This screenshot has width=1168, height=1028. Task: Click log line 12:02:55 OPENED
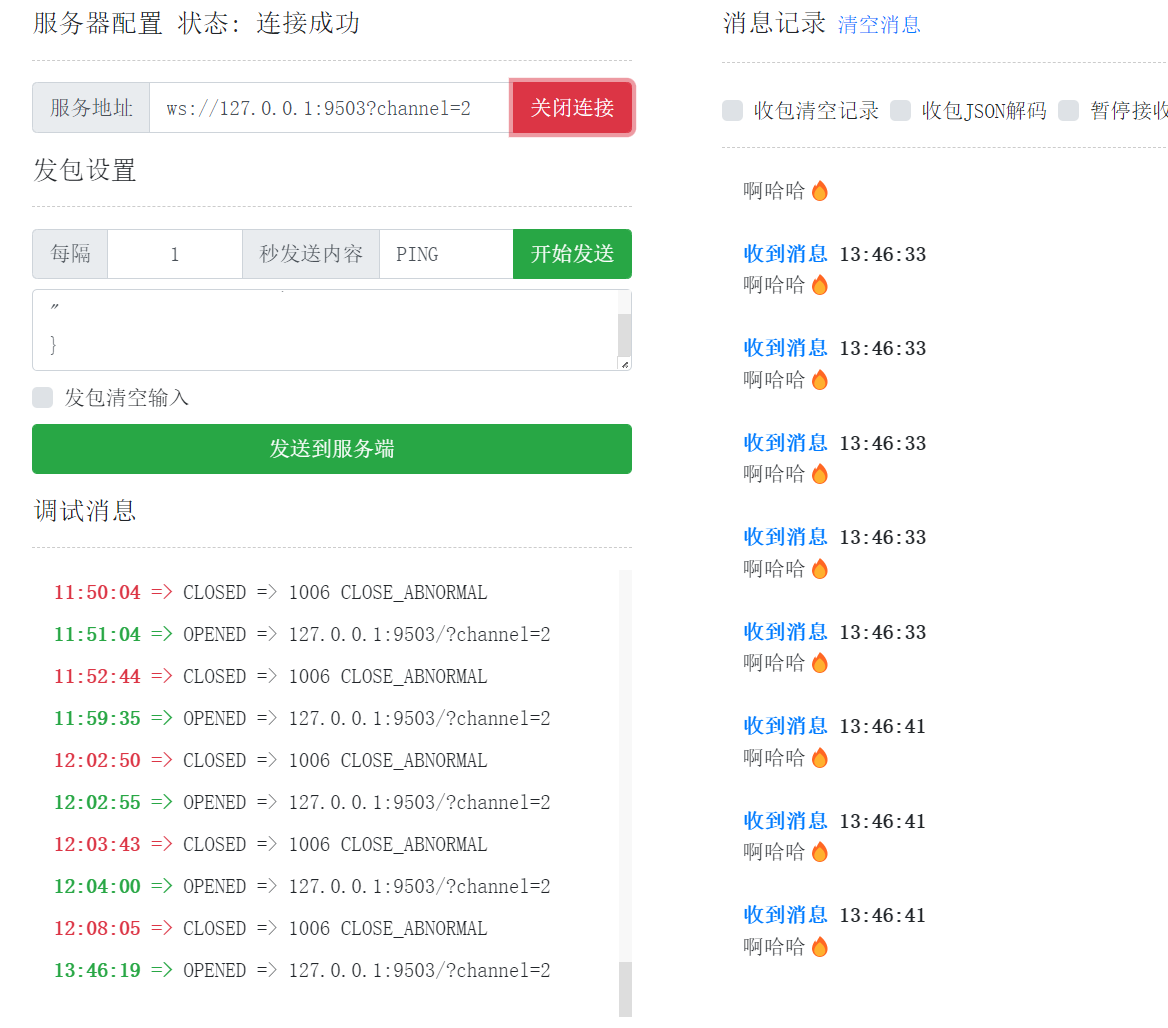pos(302,802)
